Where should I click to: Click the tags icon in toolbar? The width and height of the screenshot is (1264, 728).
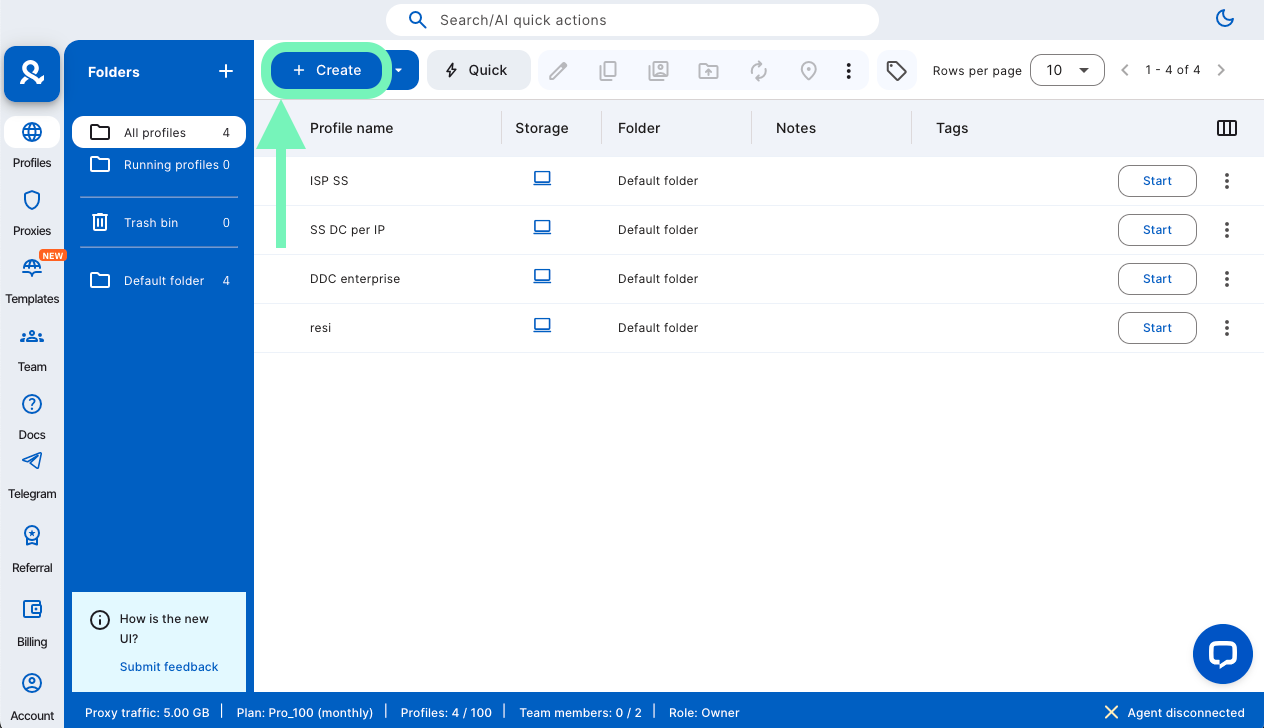[897, 71]
